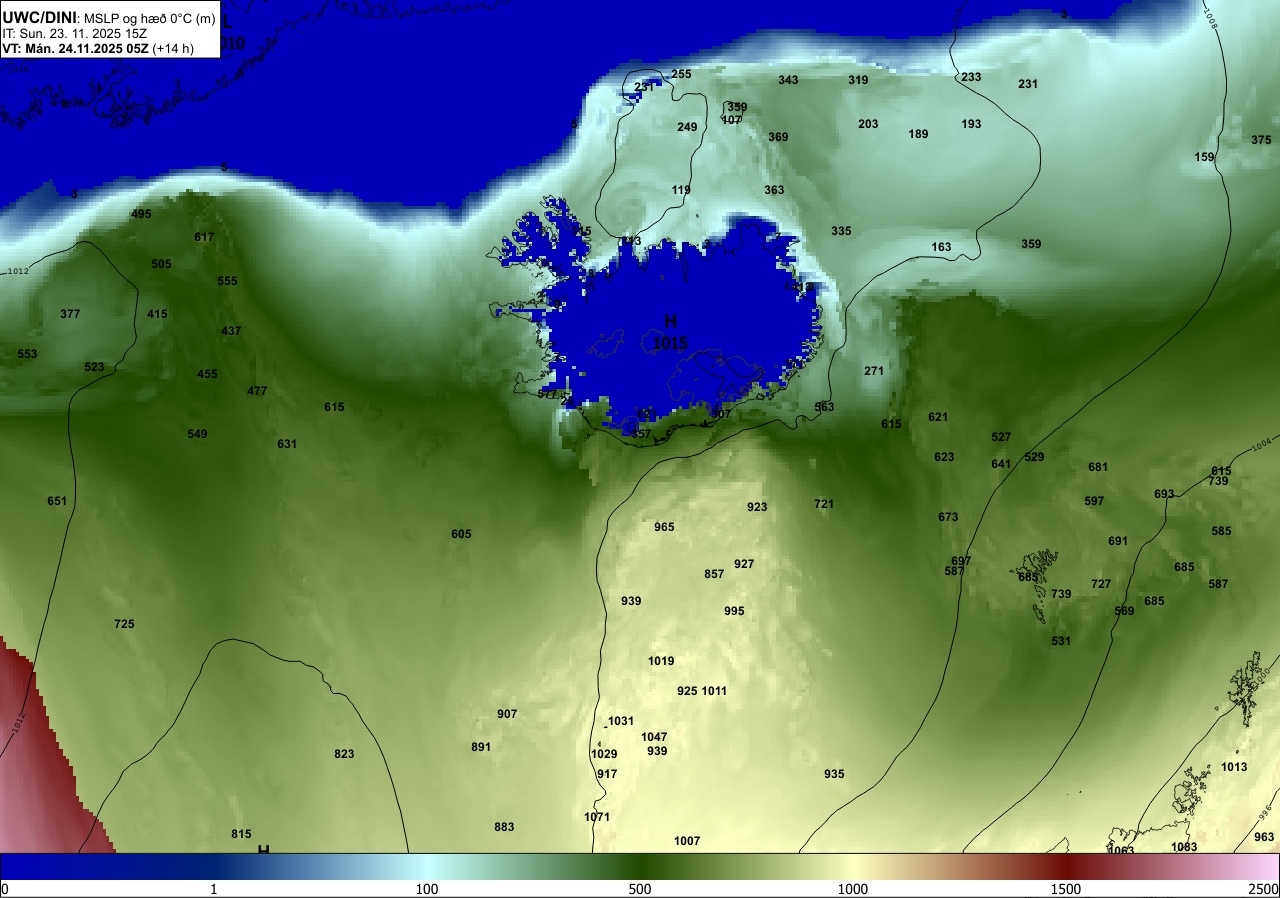The image size is (1280, 898).
Task: Click the 1000 tick label on the colorbar
Action: coord(853,889)
